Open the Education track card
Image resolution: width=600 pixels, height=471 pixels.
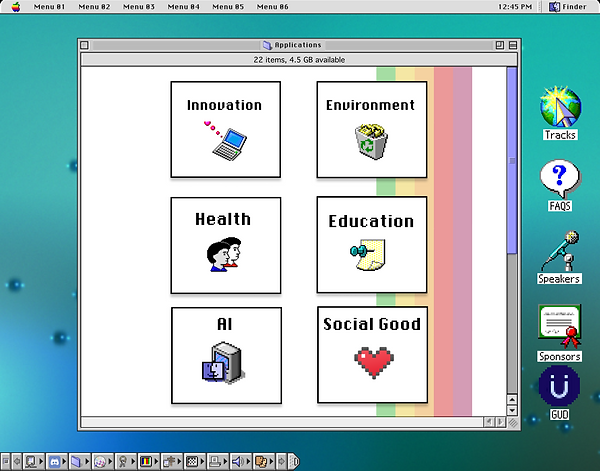pyautogui.click(x=372, y=245)
